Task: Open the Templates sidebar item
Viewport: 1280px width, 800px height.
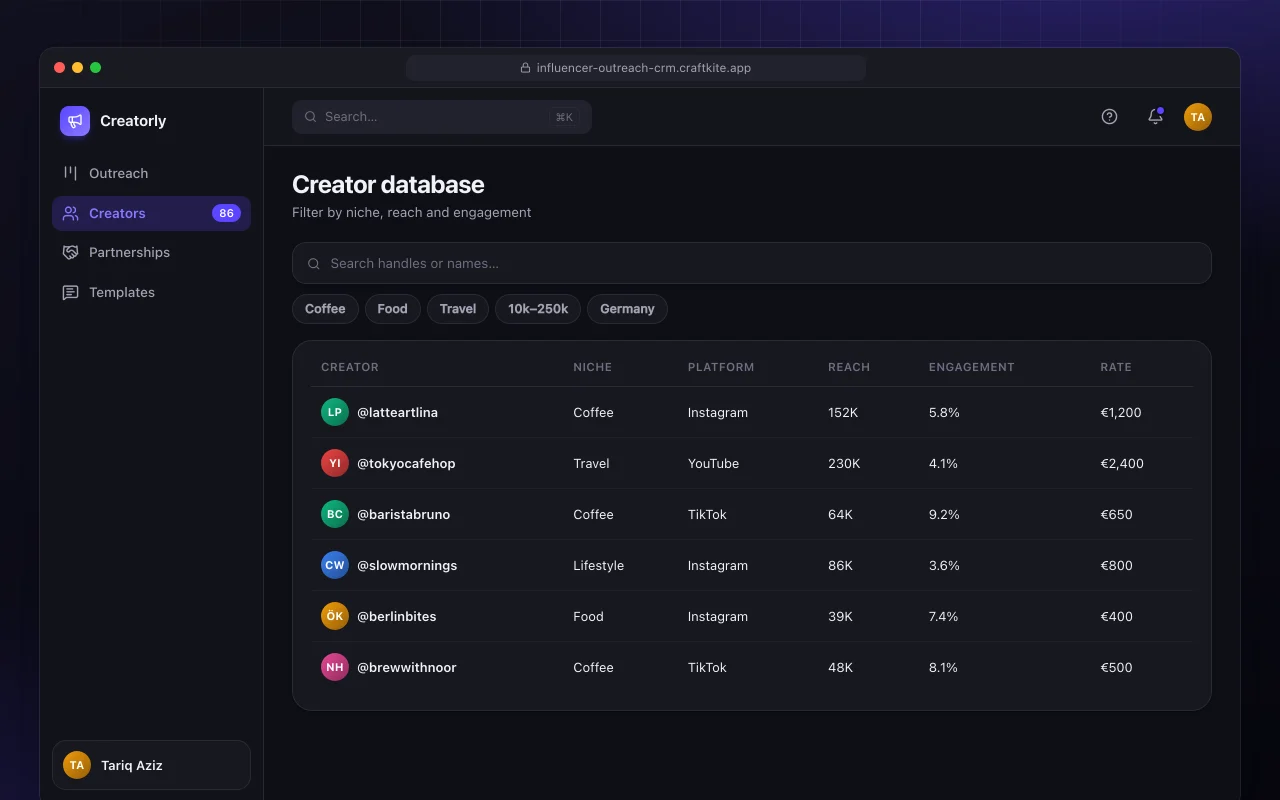Action: (x=151, y=292)
